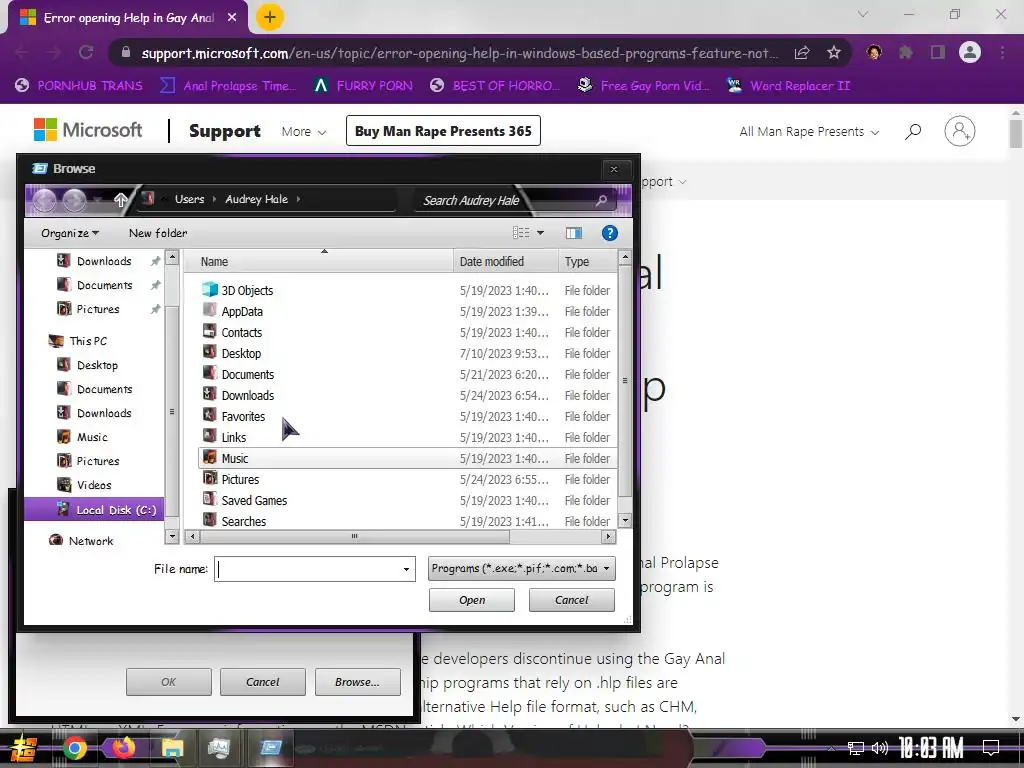Click the Microsoft site search magnifier
This screenshot has width=1024, height=768.
coord(913,131)
